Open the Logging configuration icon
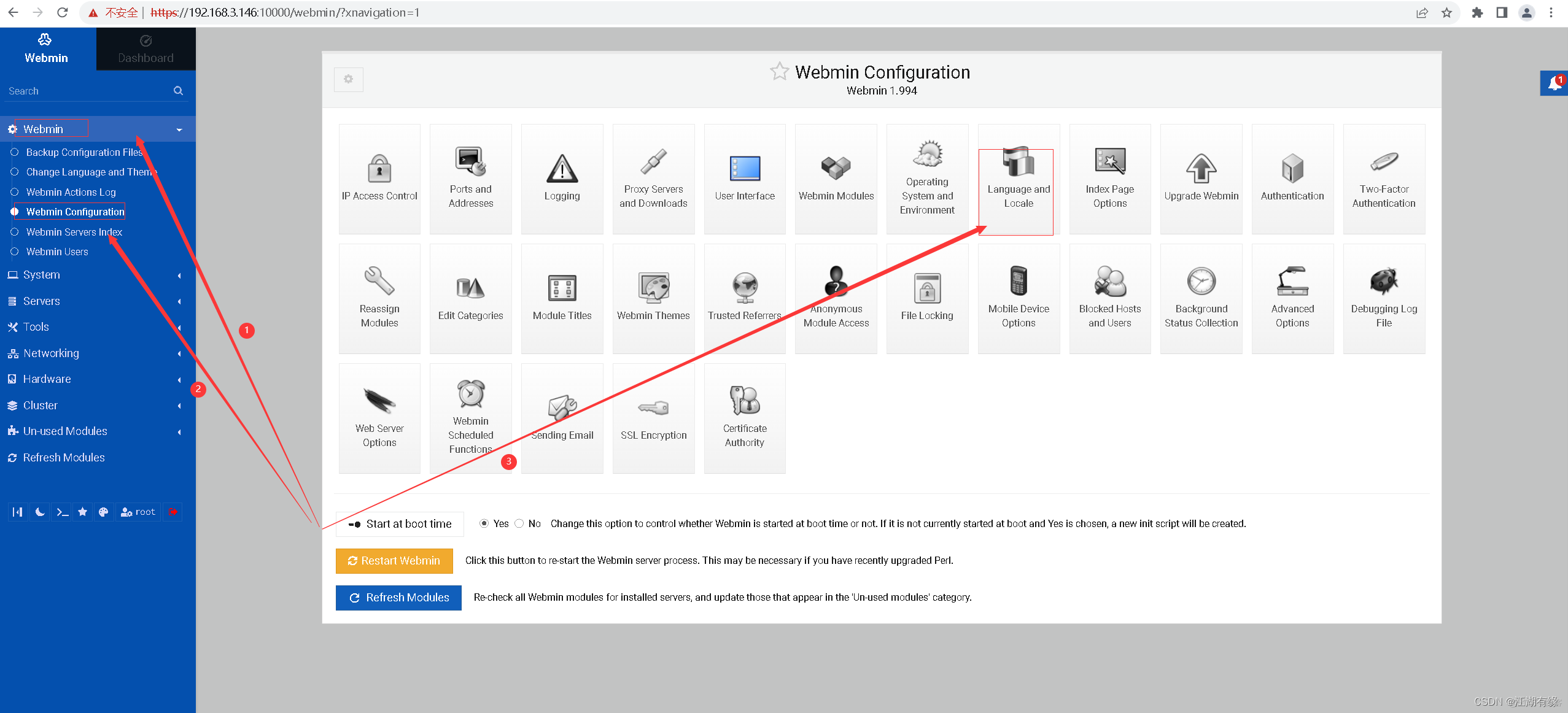 point(562,179)
